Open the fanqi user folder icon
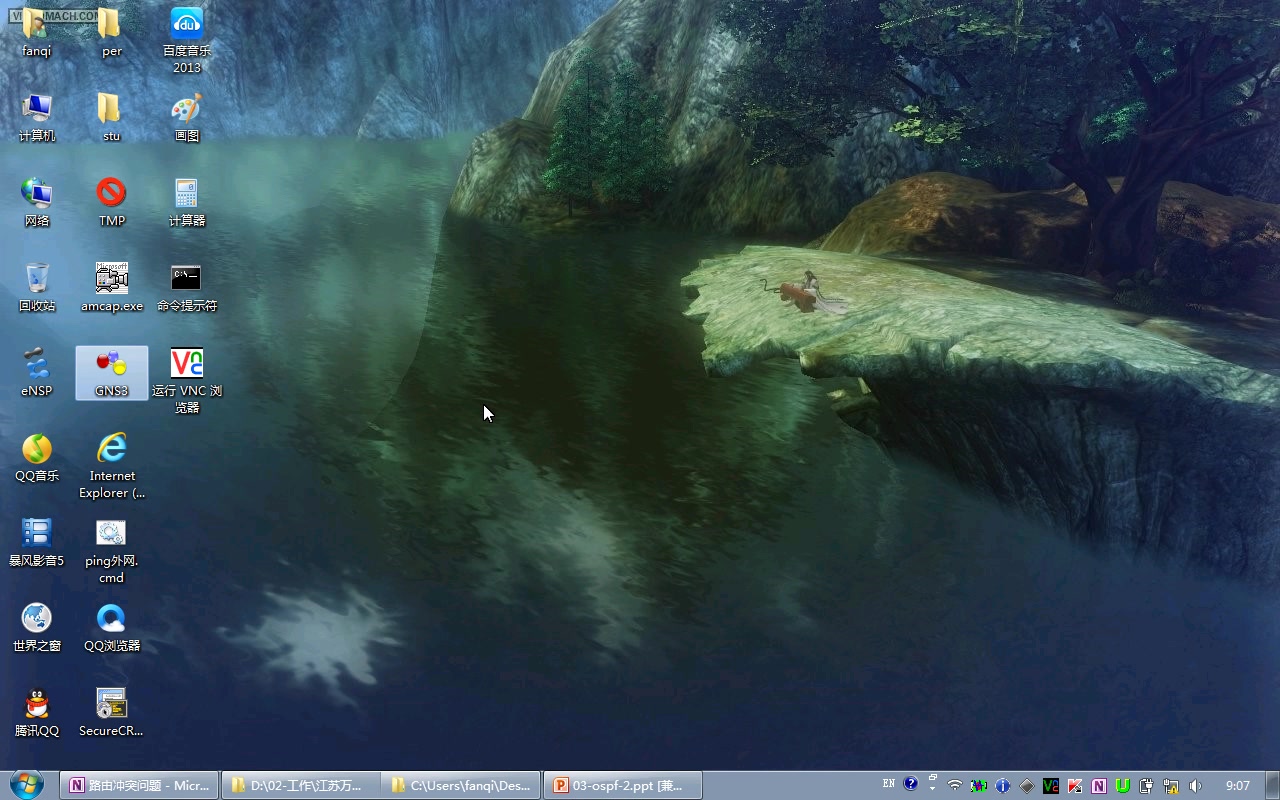 (36, 32)
